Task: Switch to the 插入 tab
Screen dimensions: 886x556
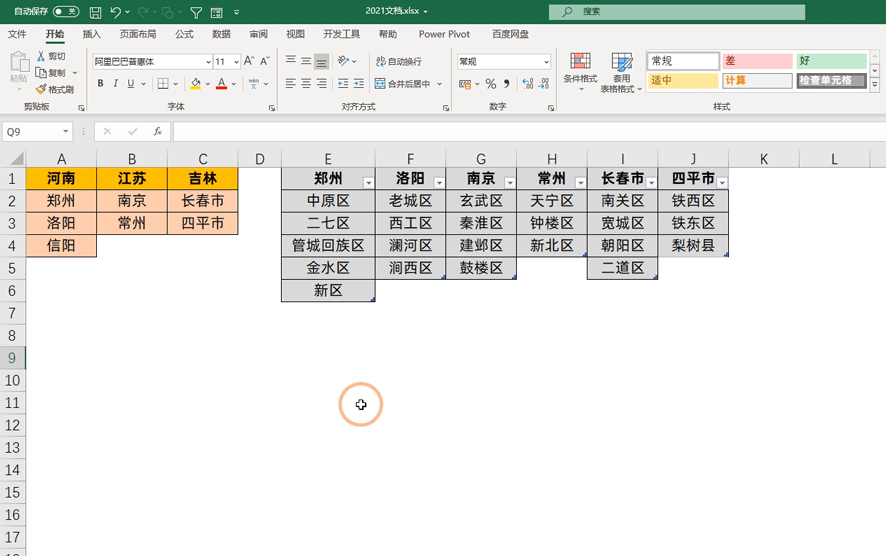Action: click(x=92, y=34)
